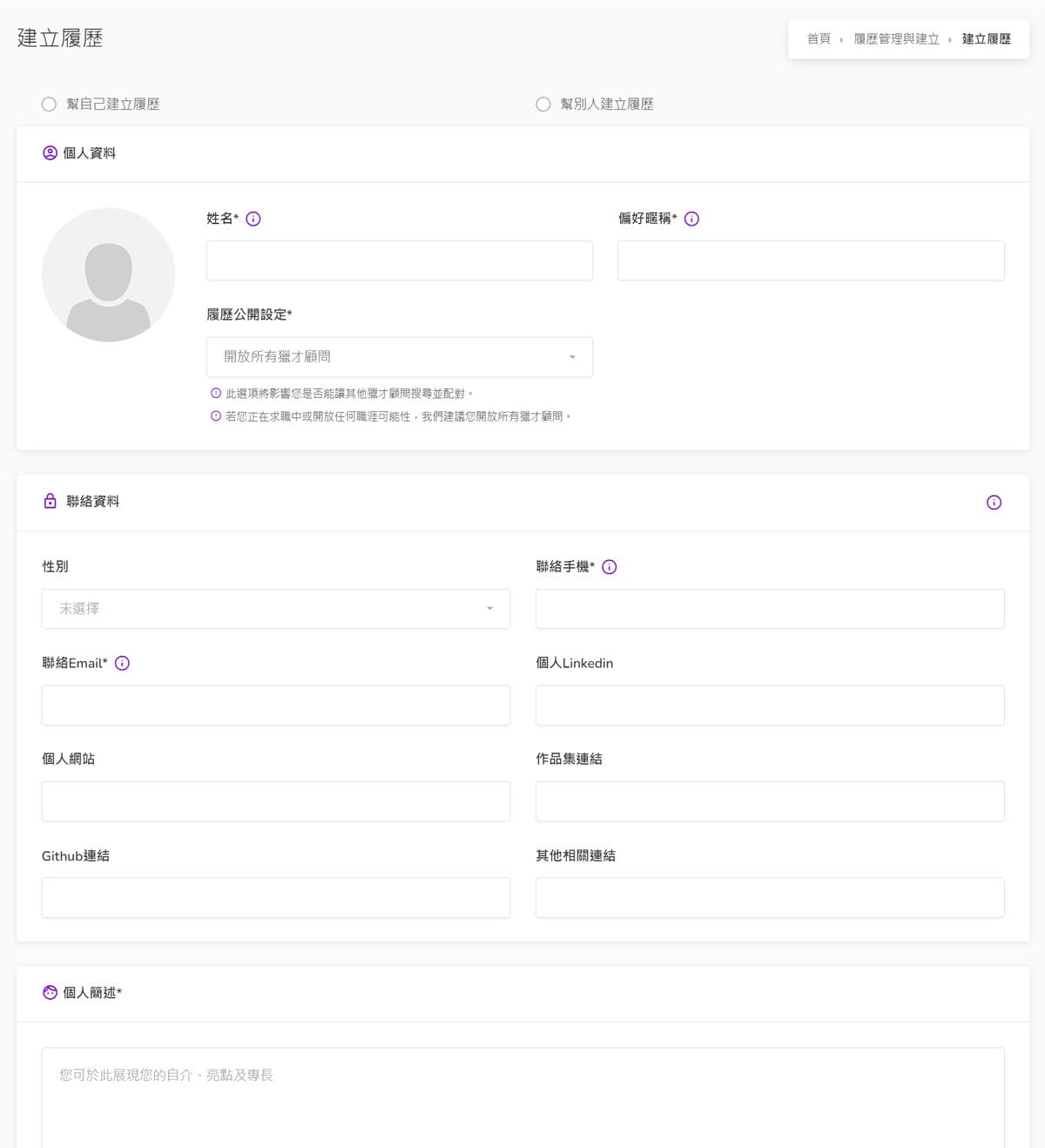Click the 個人簡述 text area
This screenshot has width=1045, height=1148.
click(522, 1097)
